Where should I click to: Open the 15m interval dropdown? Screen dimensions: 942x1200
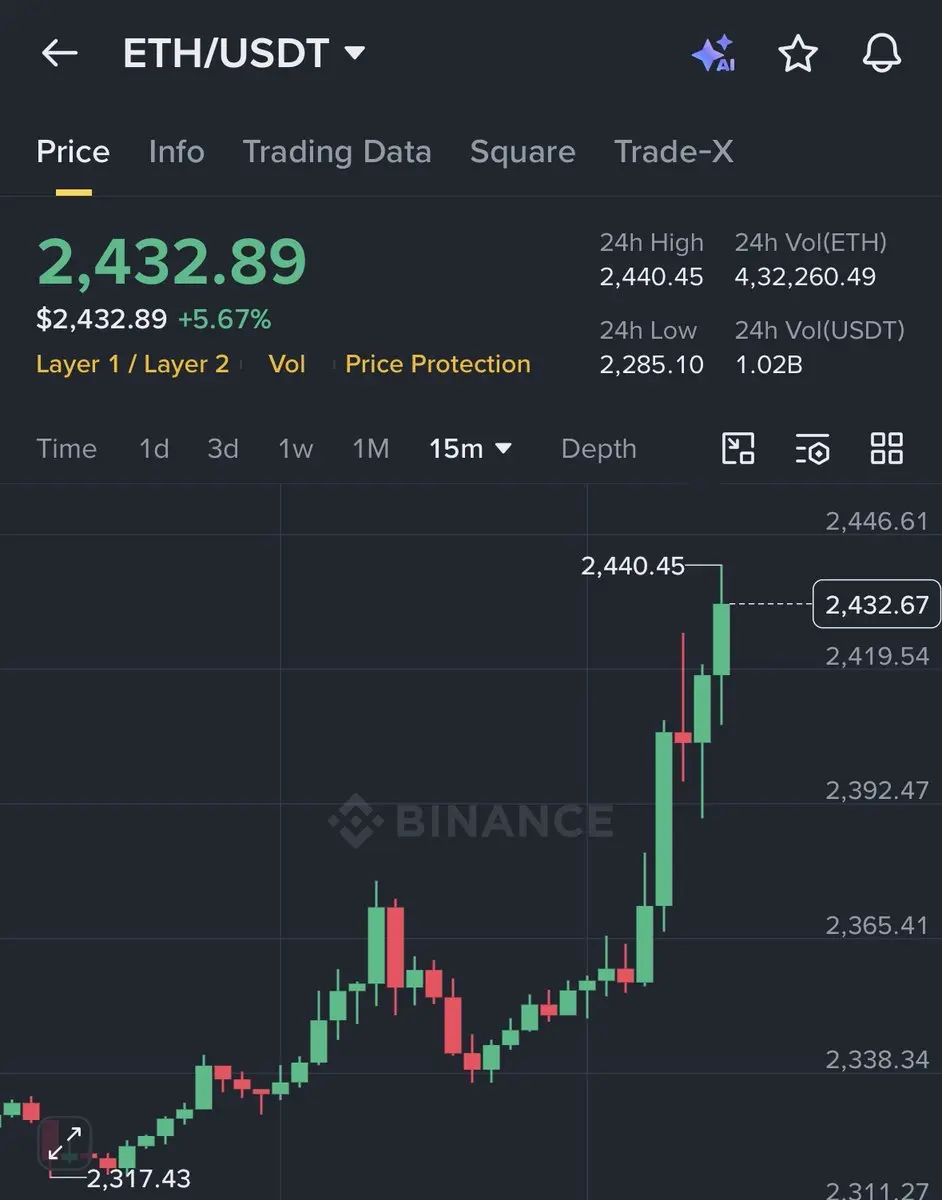tap(470, 449)
